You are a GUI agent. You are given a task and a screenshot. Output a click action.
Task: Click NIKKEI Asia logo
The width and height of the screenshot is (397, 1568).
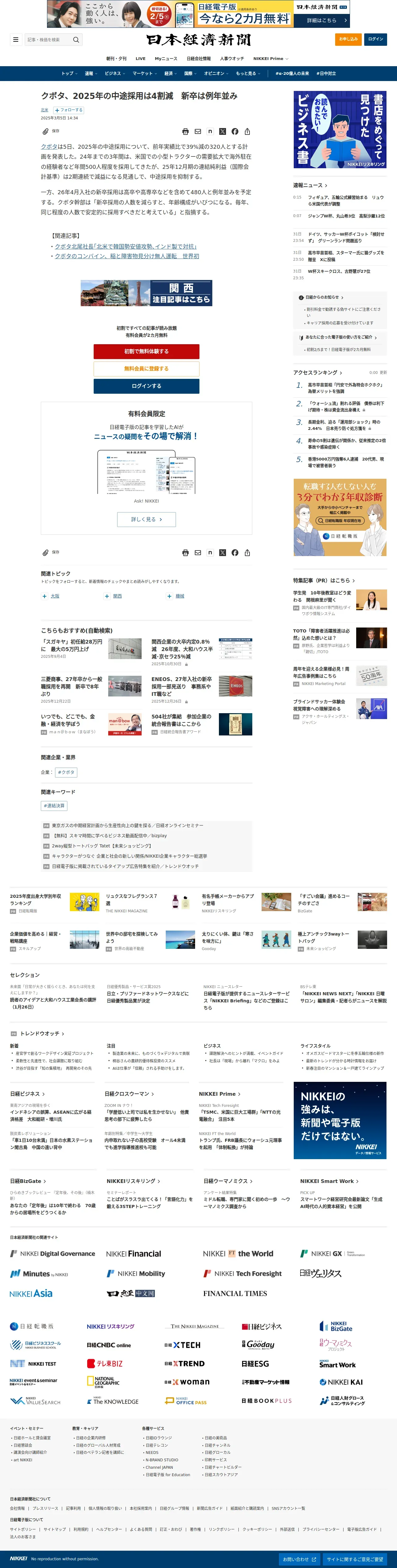click(31, 1293)
